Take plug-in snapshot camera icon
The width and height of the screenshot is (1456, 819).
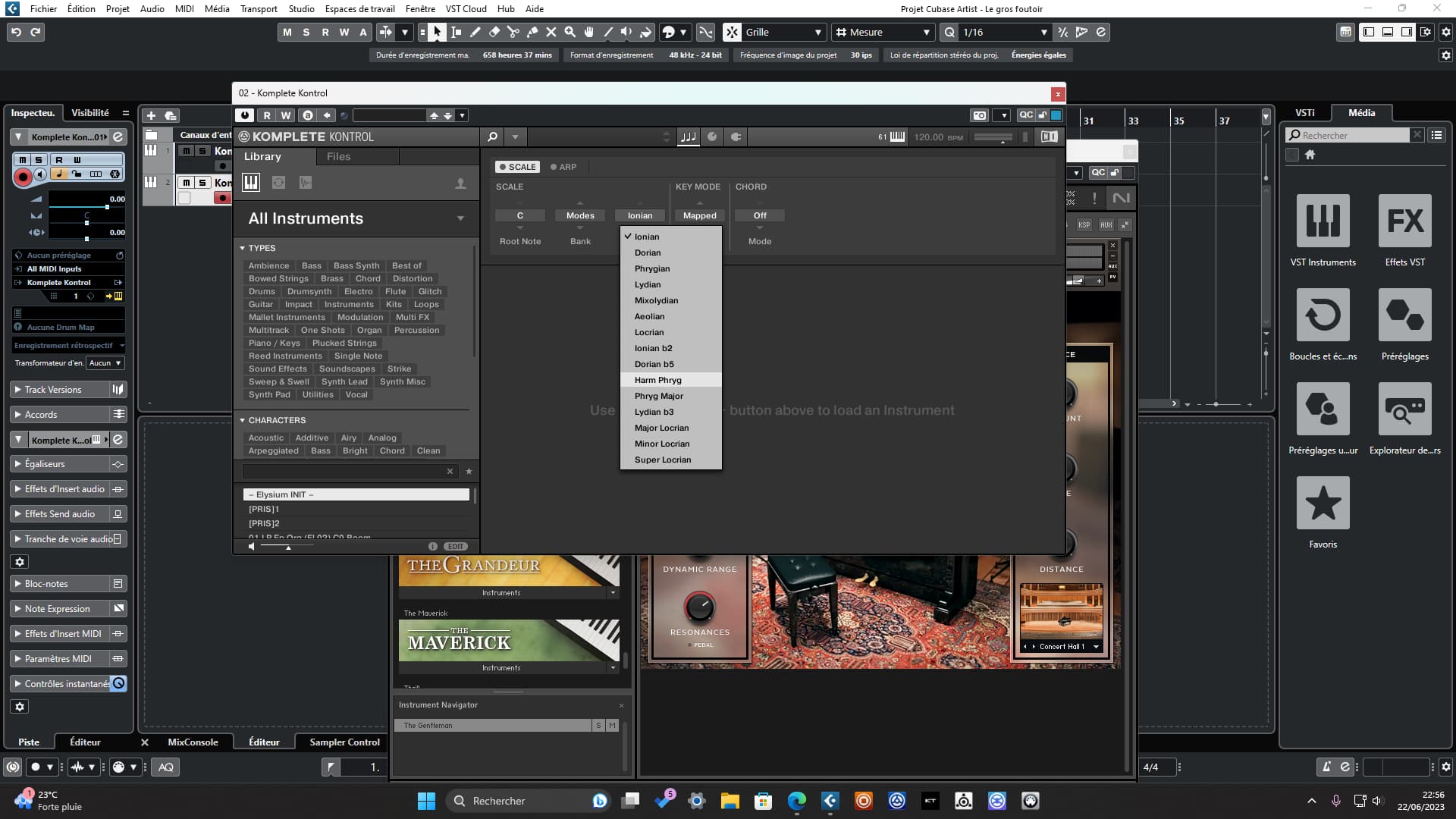pos(980,115)
